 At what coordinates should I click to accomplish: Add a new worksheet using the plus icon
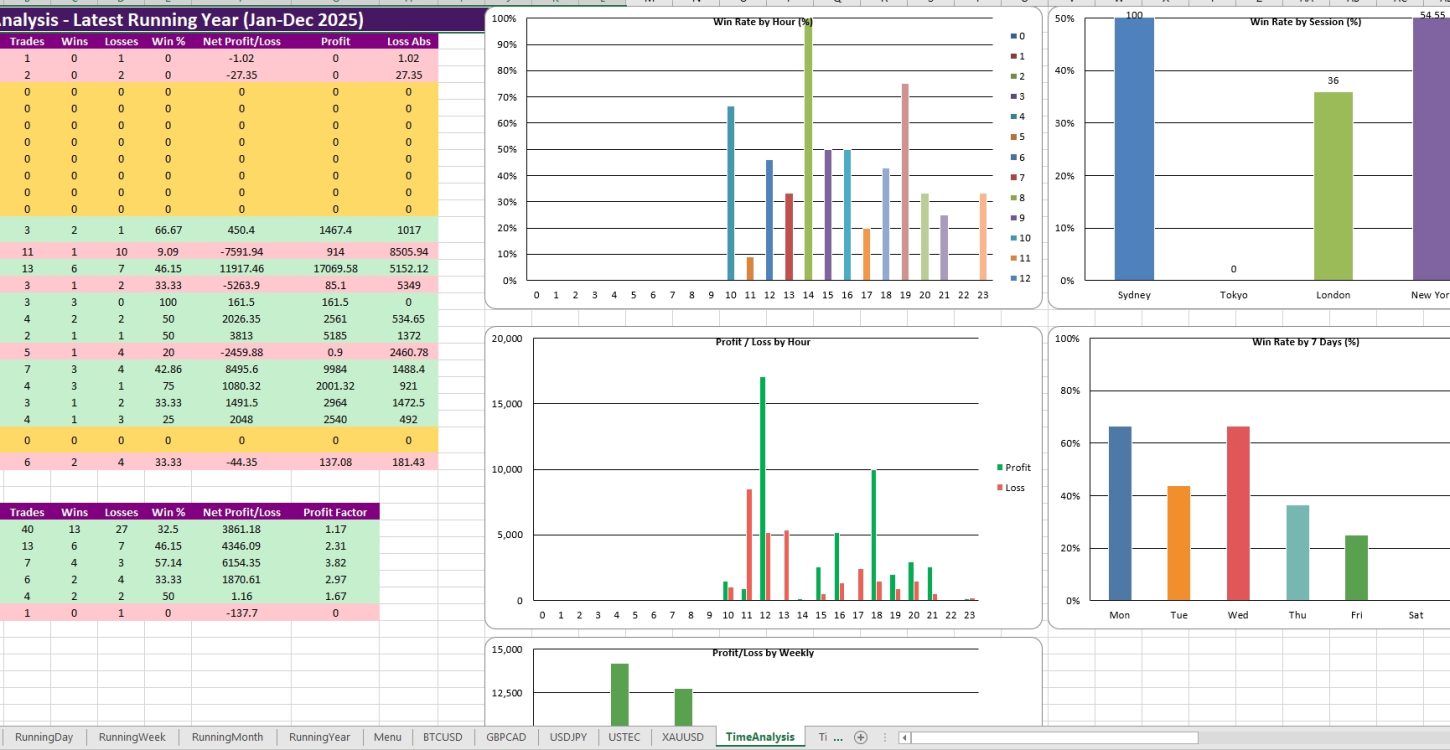coord(861,737)
